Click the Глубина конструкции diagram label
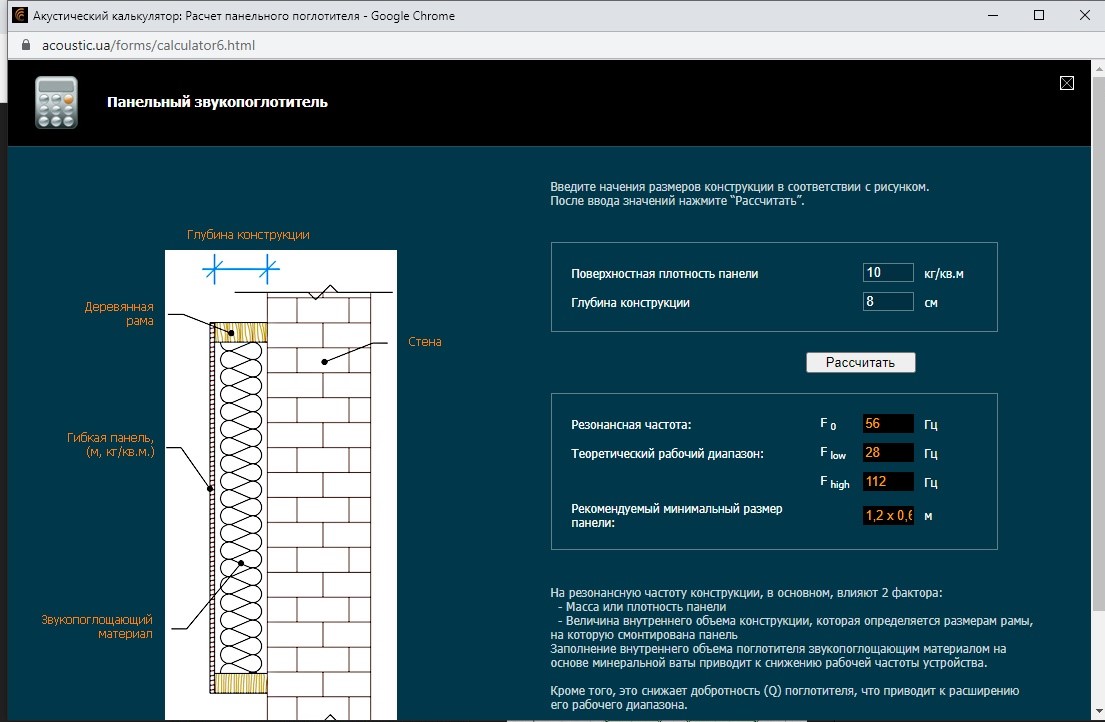This screenshot has height=722, width=1105. click(248, 235)
